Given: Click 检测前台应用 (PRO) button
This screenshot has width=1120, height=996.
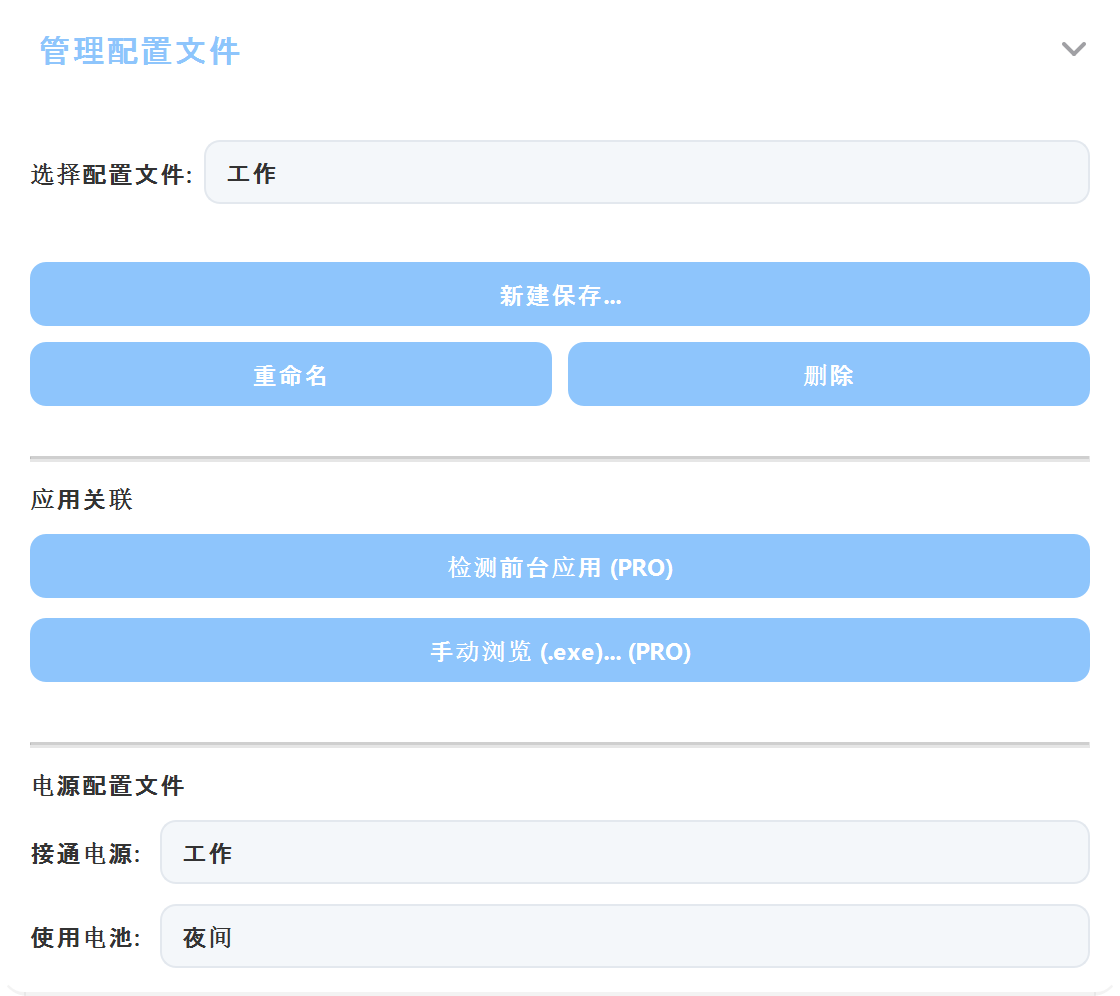Looking at the screenshot, I should pos(559,567).
